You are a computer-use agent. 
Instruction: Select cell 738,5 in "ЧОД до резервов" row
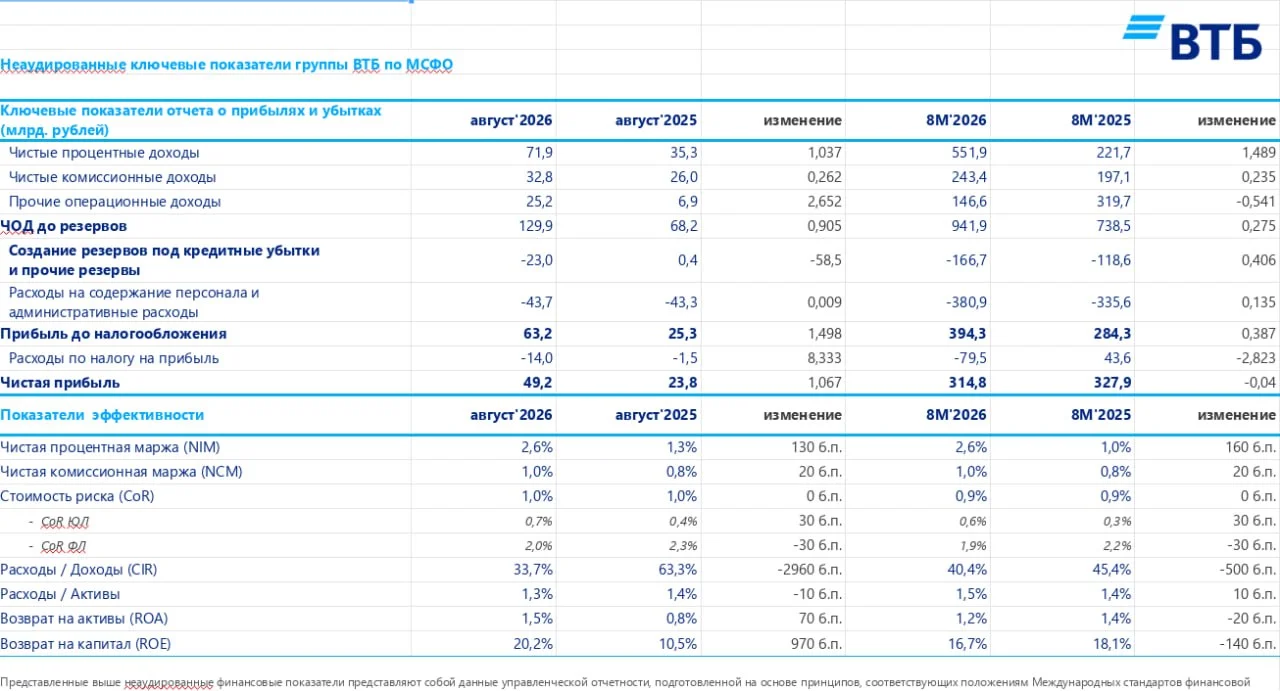point(1112,226)
